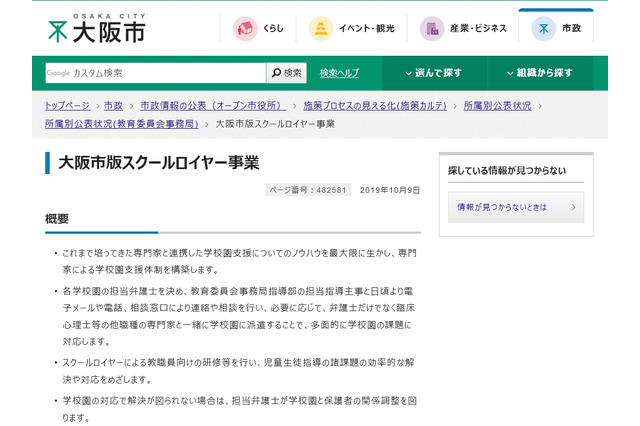Open the 検索ヘルプ link
This screenshot has height=426, width=640.
(x=339, y=73)
